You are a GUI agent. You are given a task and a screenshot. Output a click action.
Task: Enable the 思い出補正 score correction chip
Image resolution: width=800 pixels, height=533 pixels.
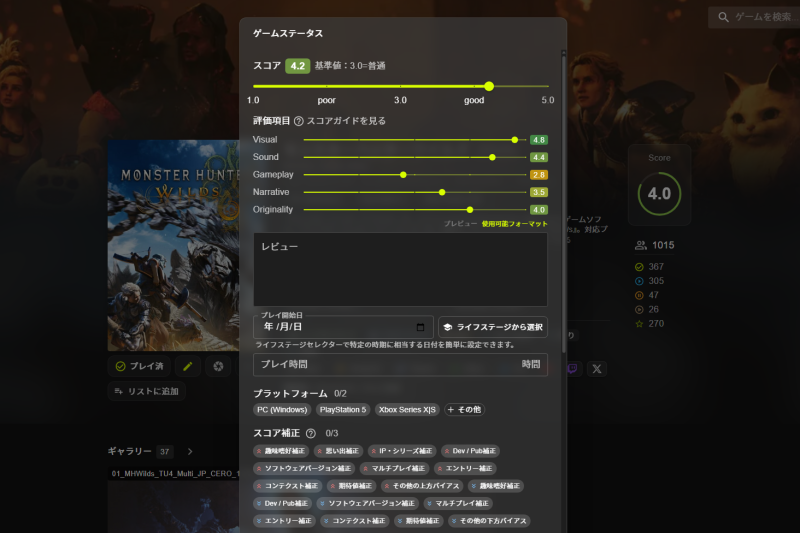[338, 451]
